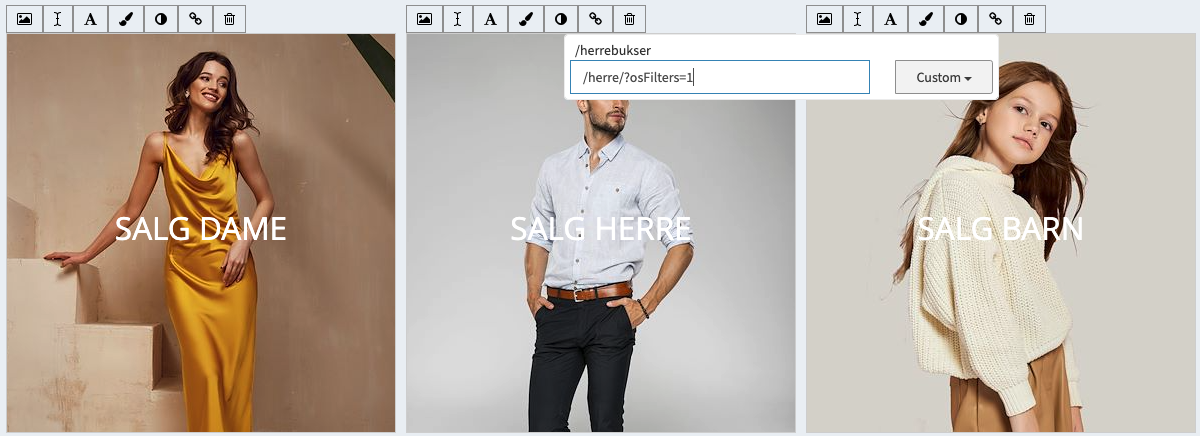Viewport: 1200px width, 436px height.
Task: Click the SALG DAME banner text
Action: (x=201, y=229)
